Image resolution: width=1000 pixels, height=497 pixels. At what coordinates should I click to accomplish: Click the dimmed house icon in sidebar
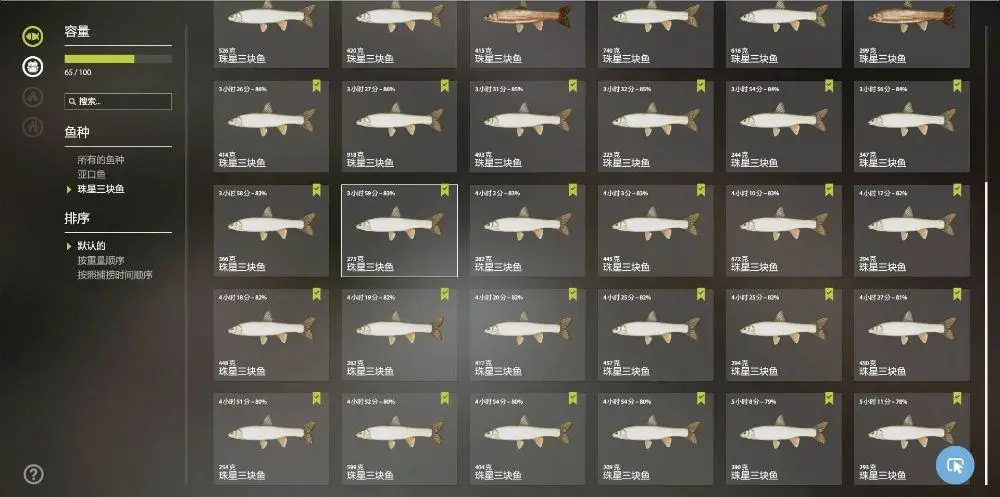[x=33, y=96]
